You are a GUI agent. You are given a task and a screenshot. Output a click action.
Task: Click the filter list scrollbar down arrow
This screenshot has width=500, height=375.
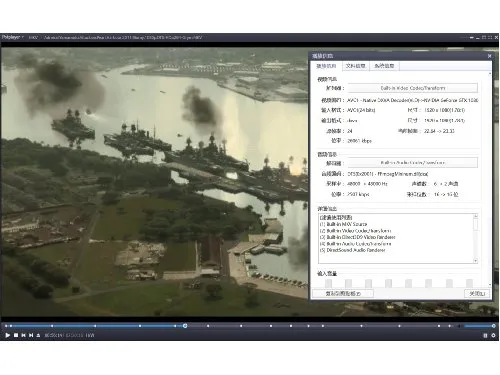[x=476, y=261]
